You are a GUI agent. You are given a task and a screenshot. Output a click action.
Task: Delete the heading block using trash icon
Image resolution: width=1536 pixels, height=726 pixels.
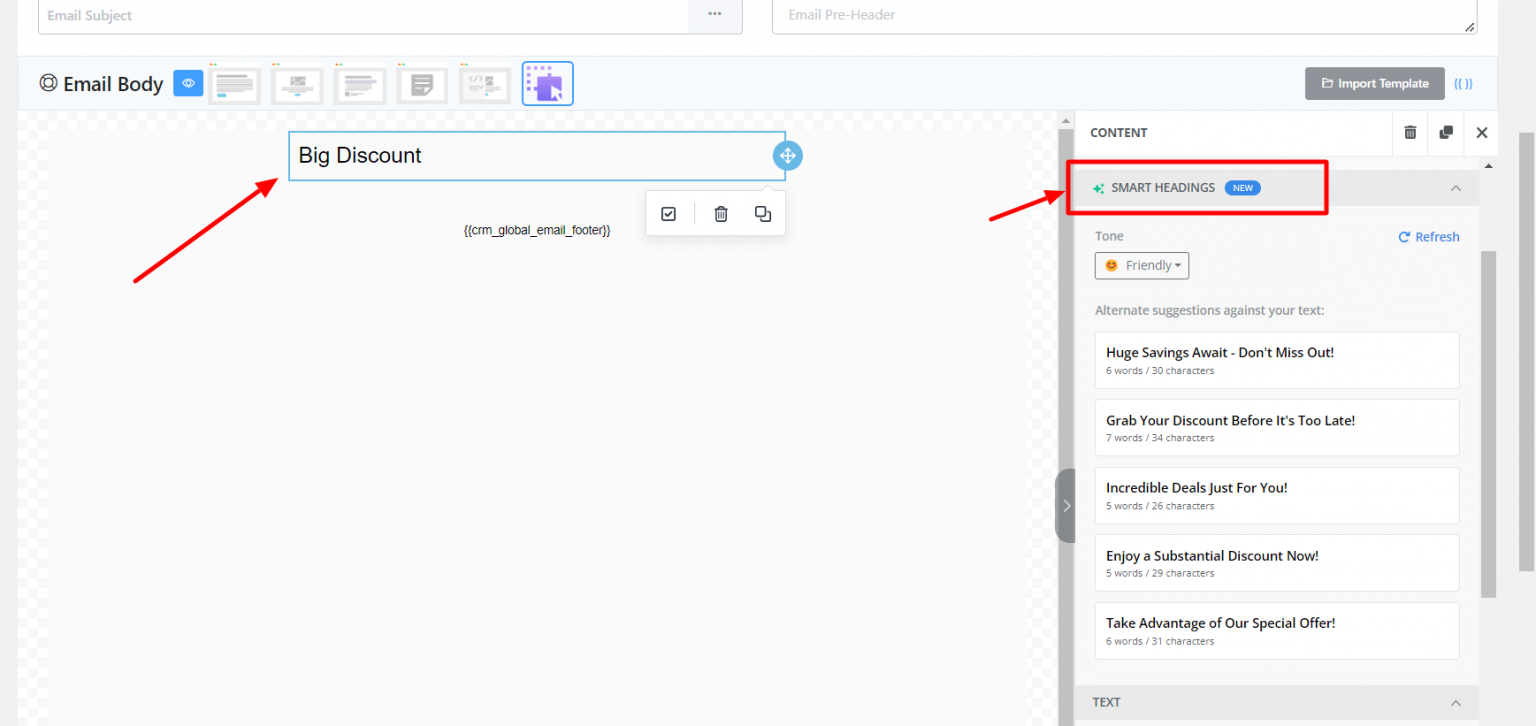click(720, 213)
